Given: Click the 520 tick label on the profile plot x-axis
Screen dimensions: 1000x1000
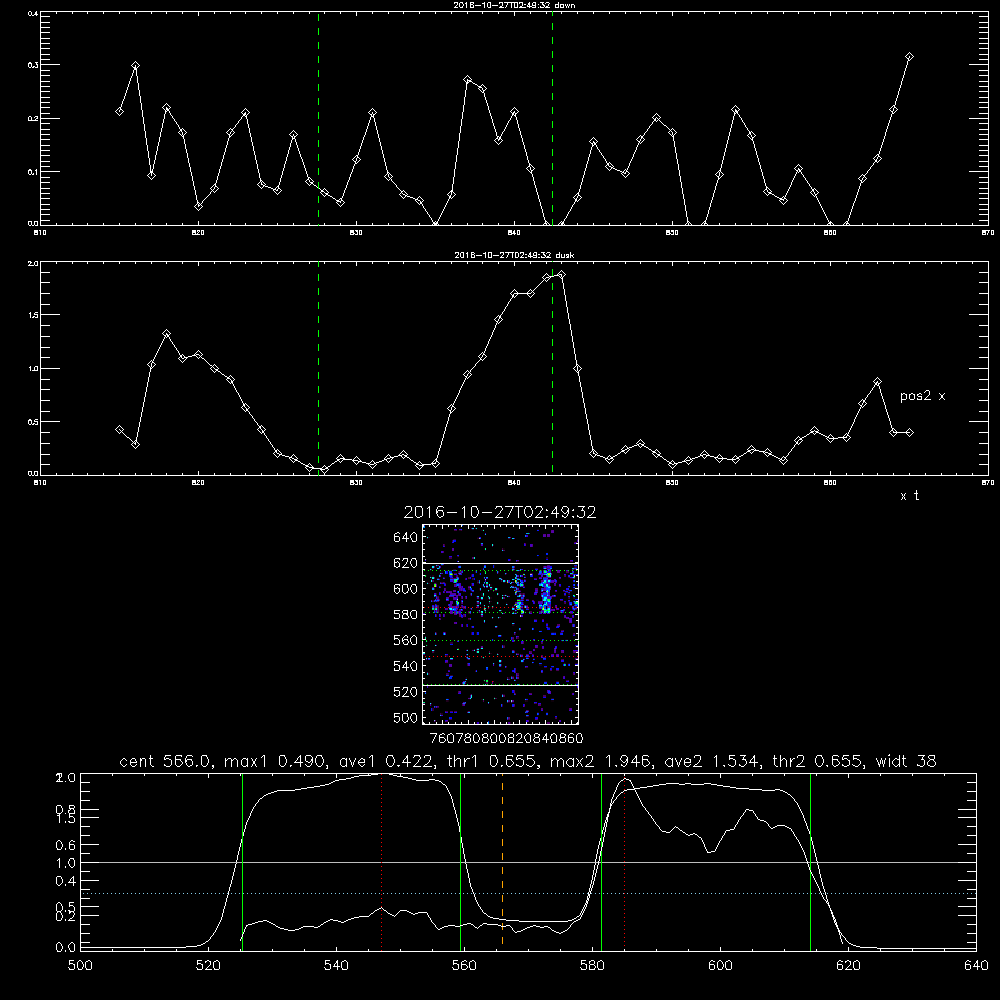Looking at the screenshot, I should (208, 966).
